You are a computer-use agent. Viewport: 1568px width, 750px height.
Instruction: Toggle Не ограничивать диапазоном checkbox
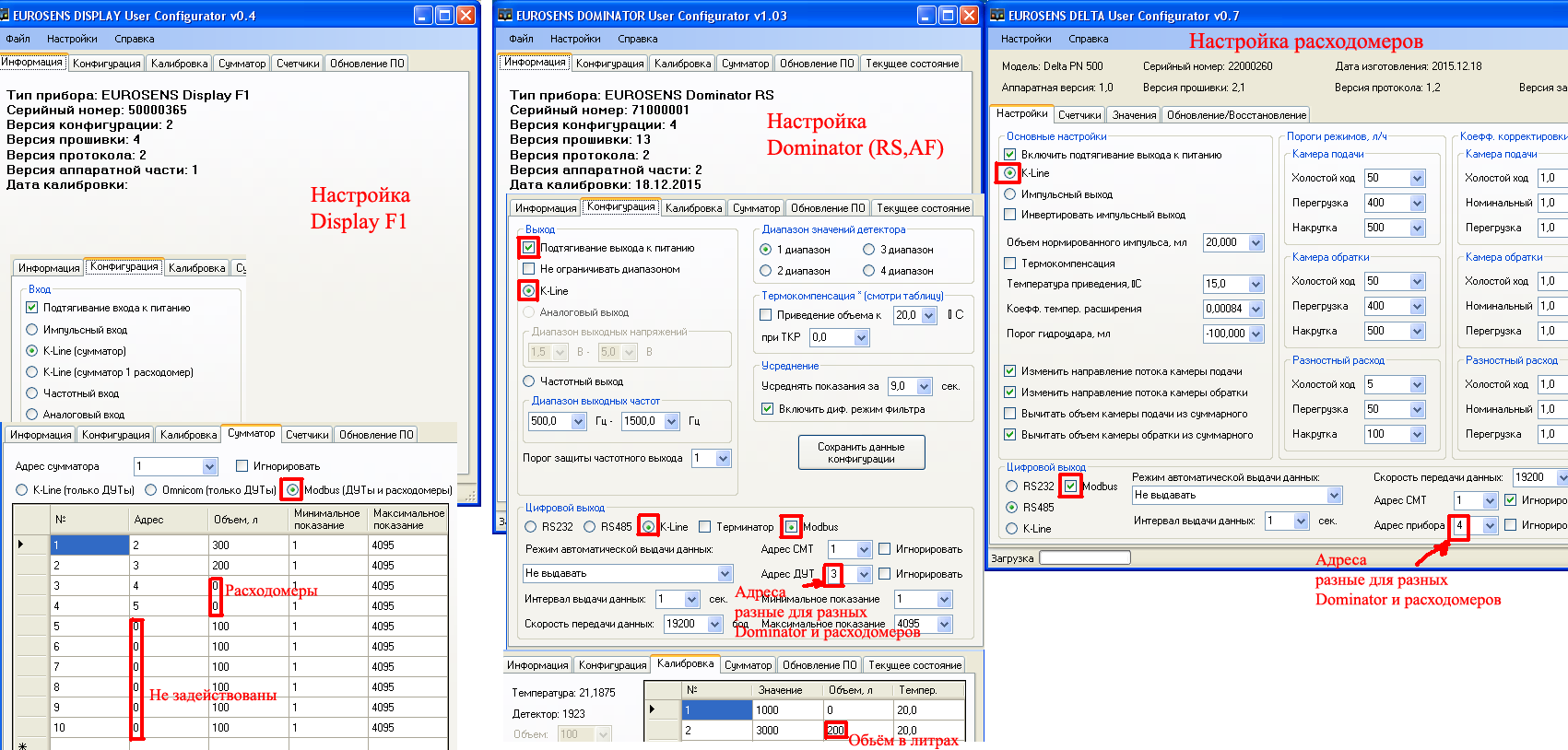[x=528, y=269]
